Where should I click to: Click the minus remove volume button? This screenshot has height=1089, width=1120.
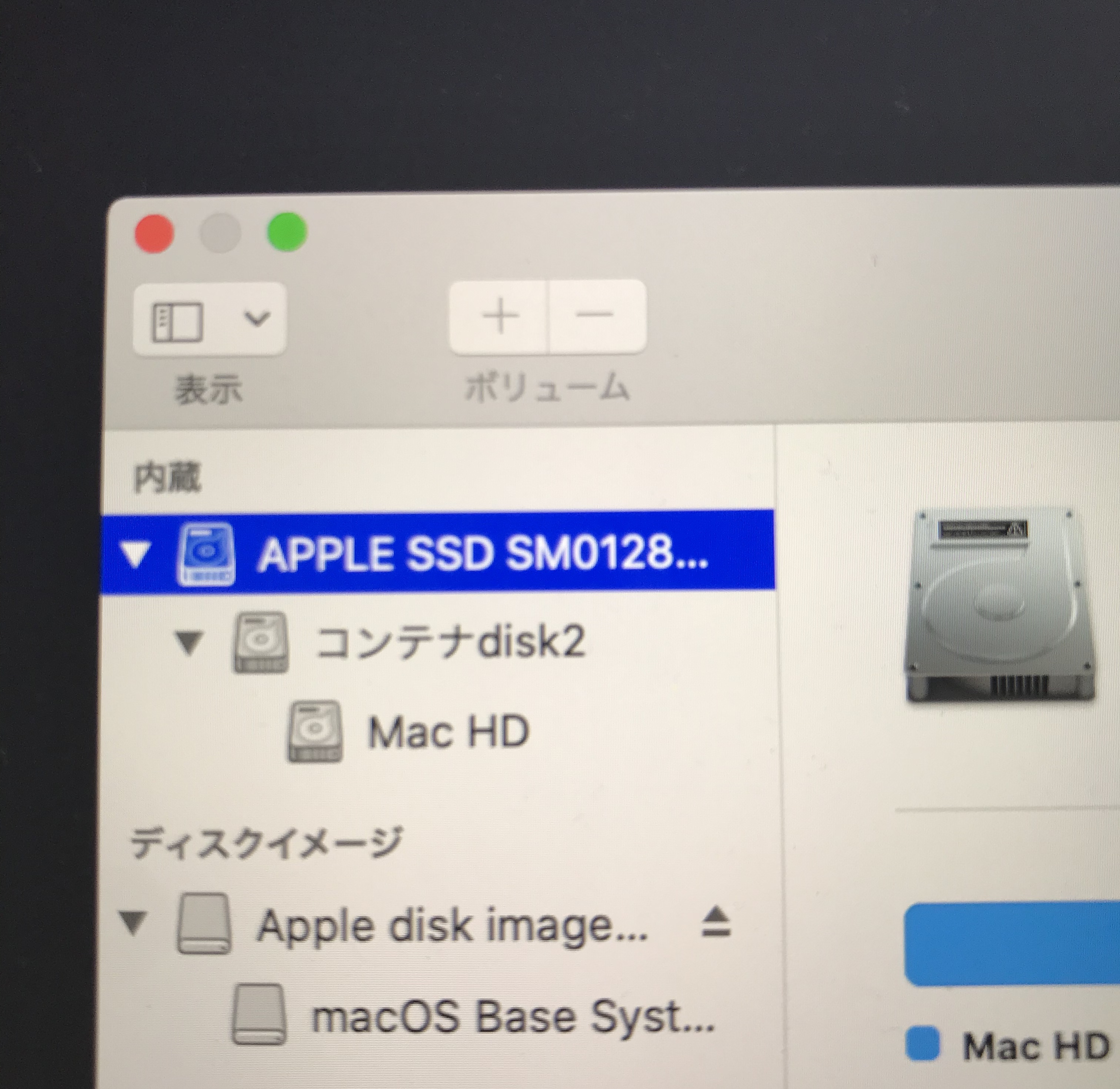pyautogui.click(x=595, y=315)
